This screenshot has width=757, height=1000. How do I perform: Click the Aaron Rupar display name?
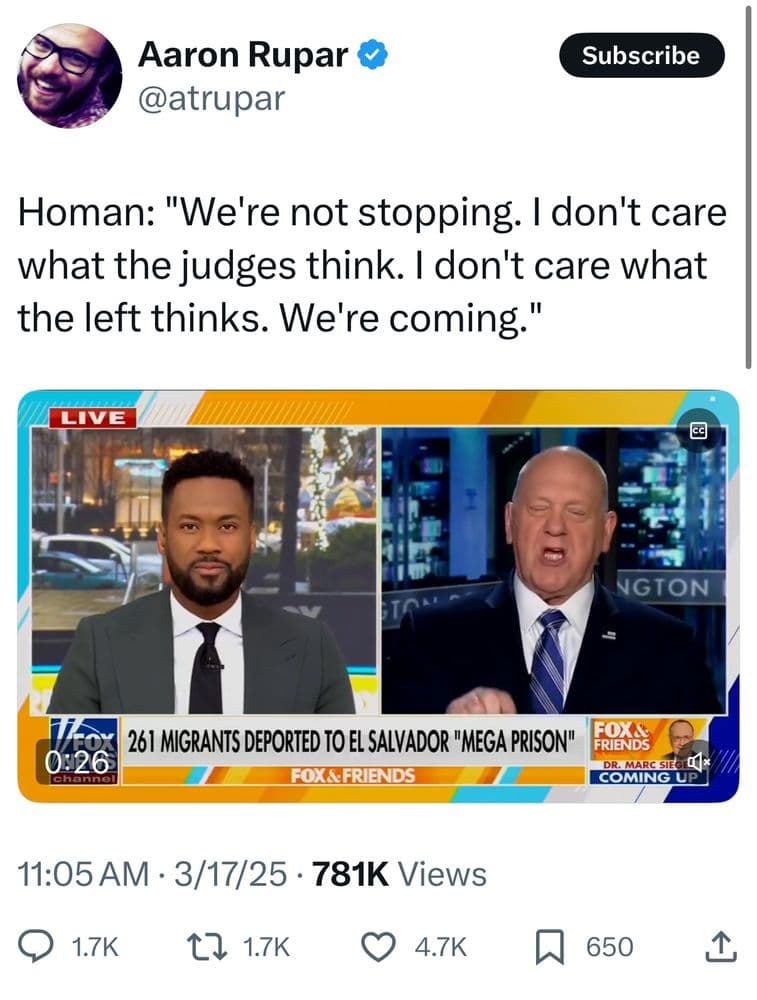pos(243,54)
